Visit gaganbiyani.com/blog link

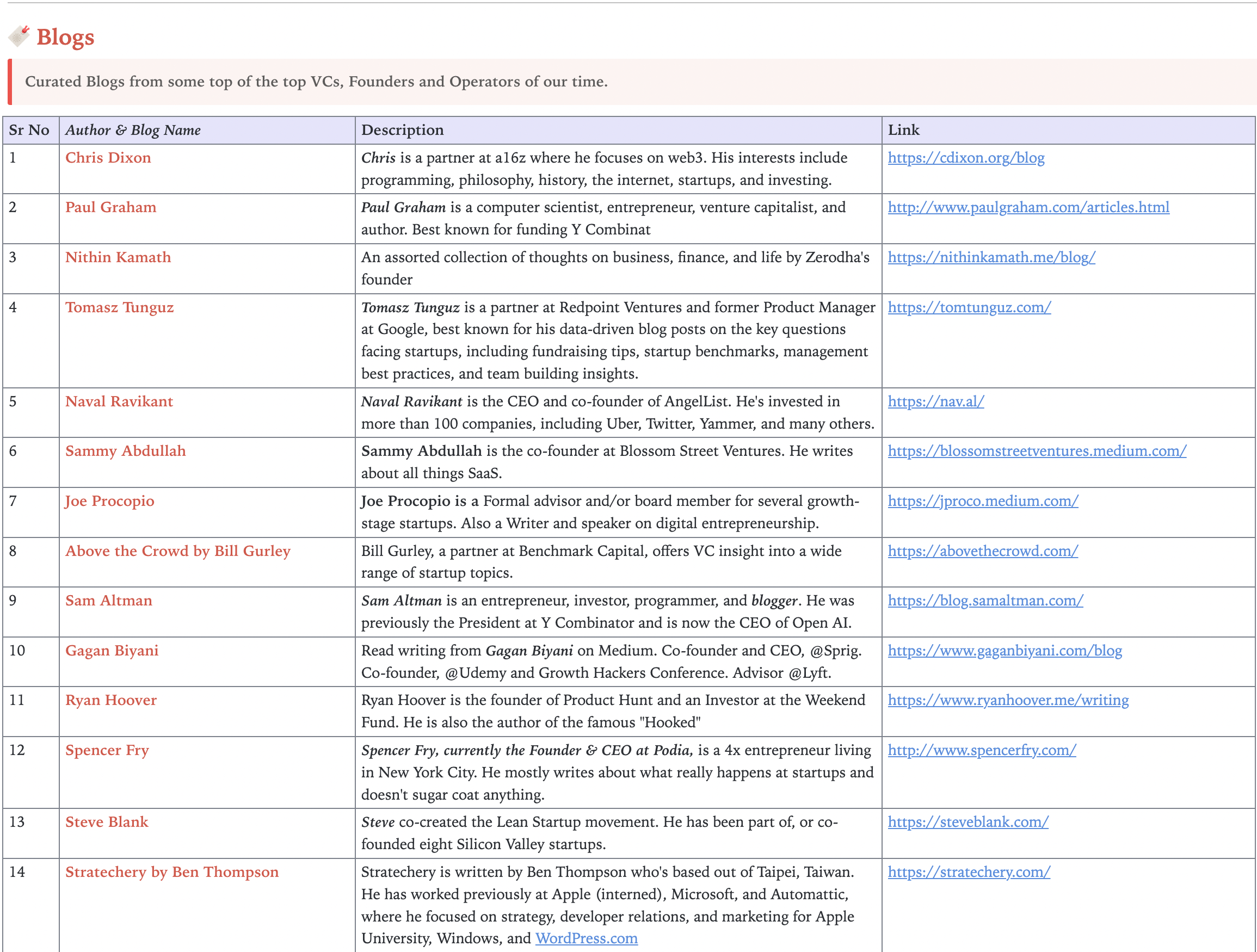[x=1005, y=651]
